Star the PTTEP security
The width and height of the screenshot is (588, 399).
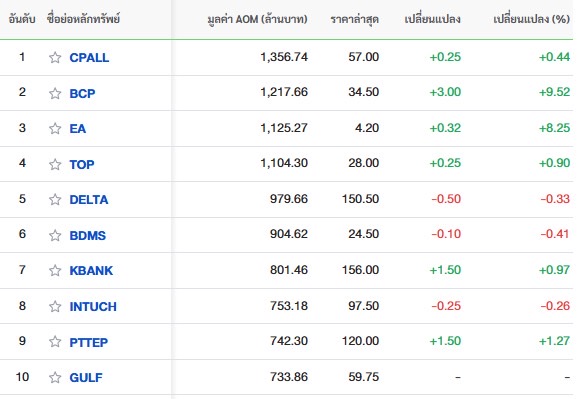point(55,342)
